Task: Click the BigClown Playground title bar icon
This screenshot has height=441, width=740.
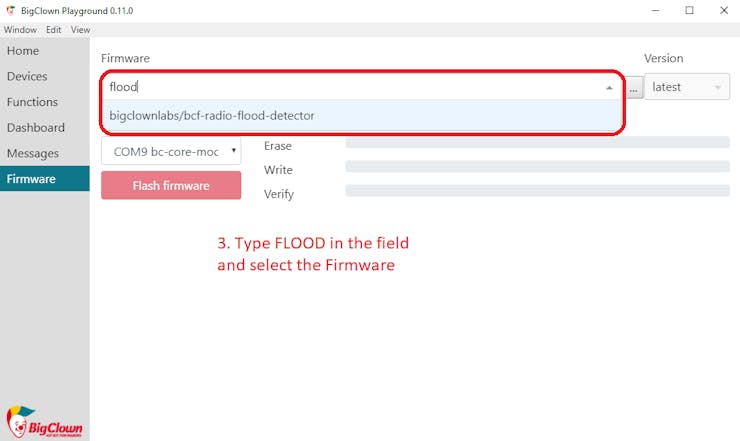Action: pos(10,10)
